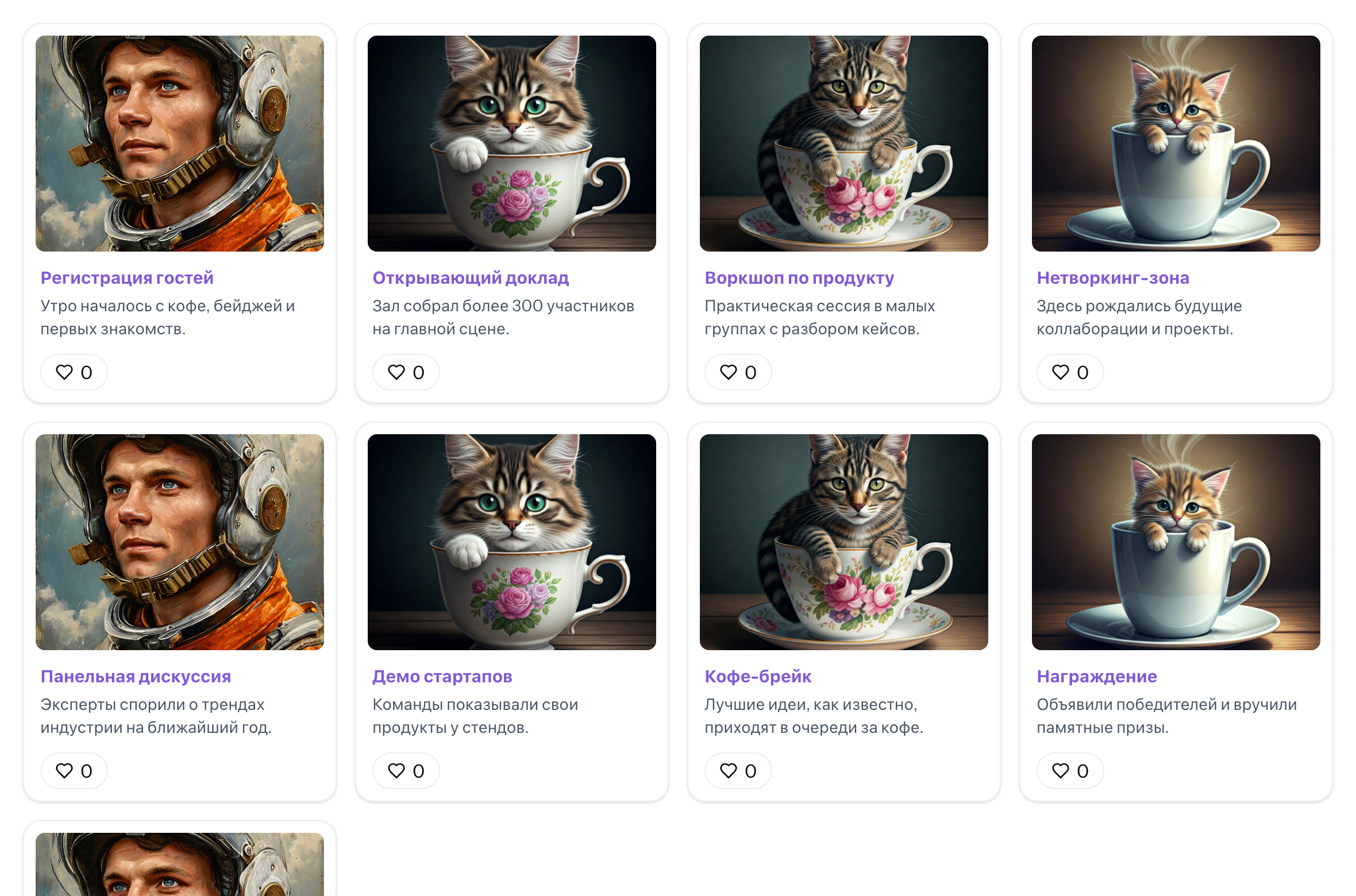
Task: Open the Награждение title link
Action: coord(1097,677)
